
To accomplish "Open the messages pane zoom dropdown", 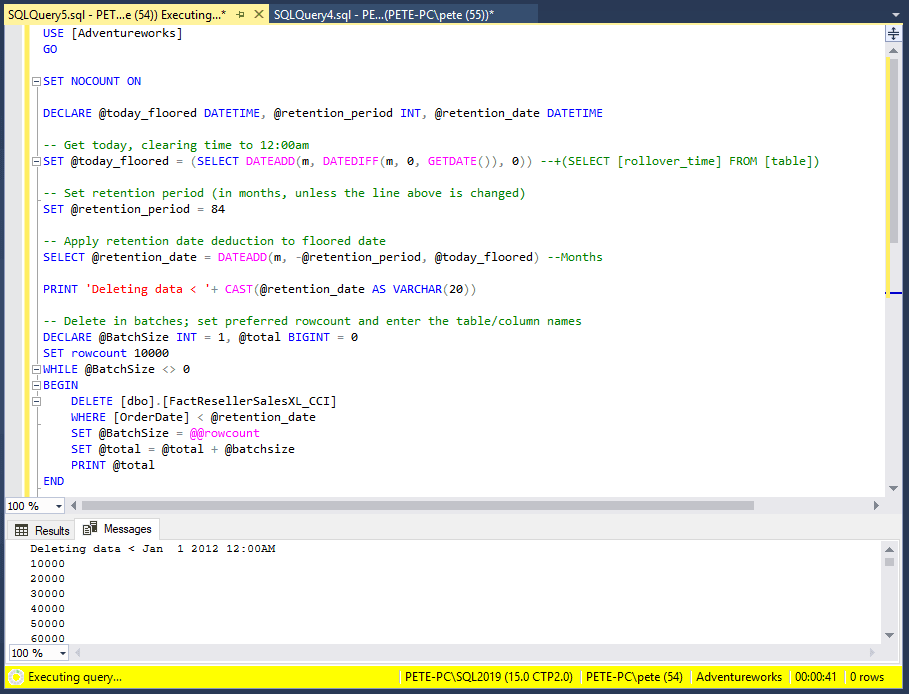I will (62, 653).
